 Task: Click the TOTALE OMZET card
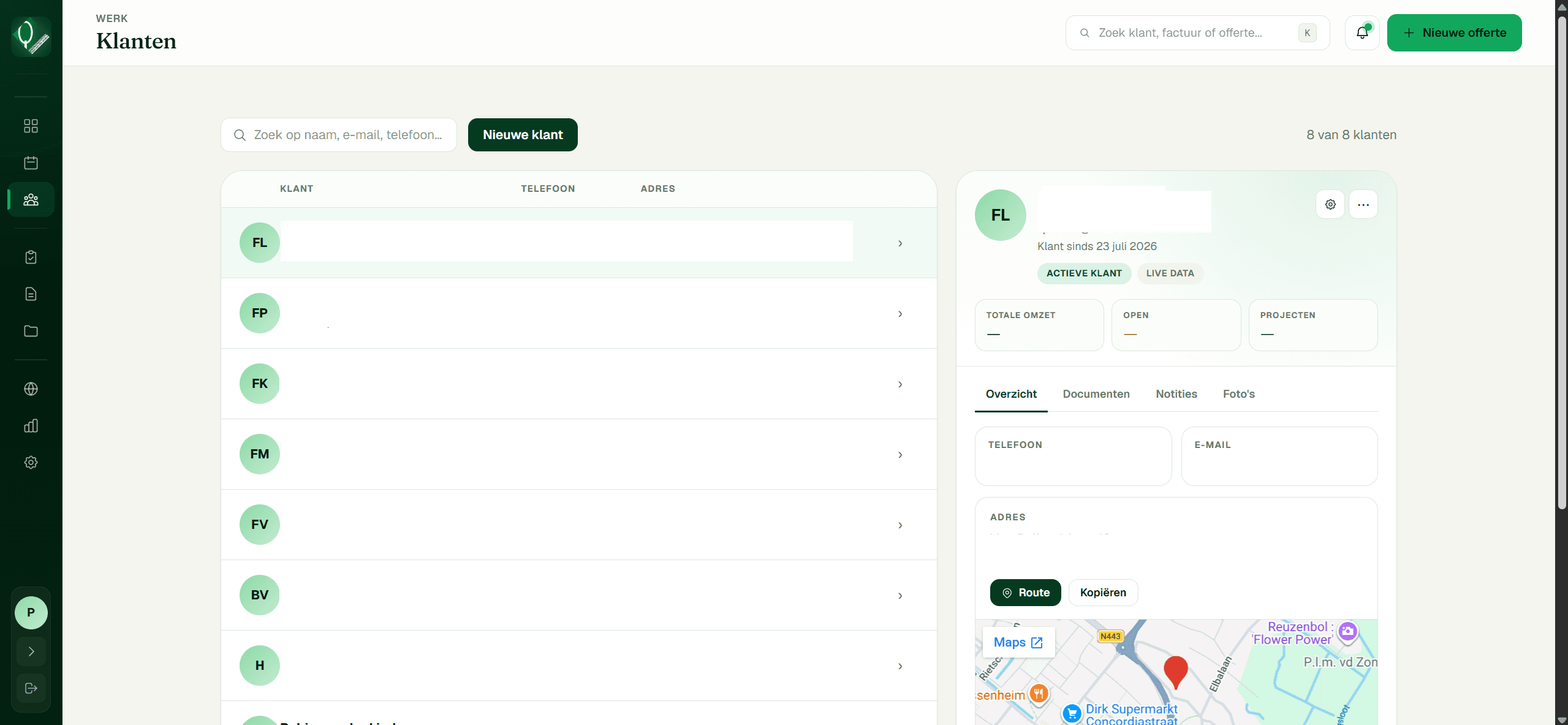1039,325
